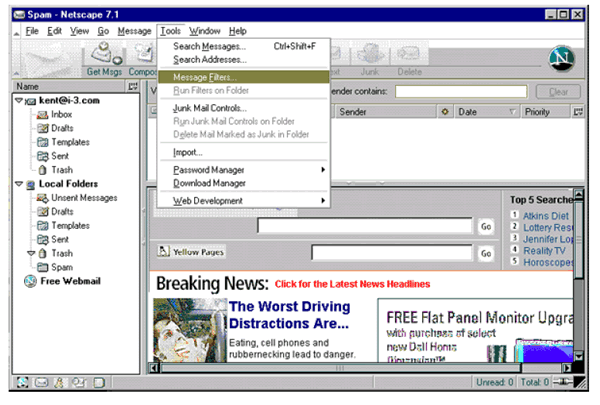The image size is (600, 405).
Task: Click the Yellow Pages label button
Action: [191, 252]
